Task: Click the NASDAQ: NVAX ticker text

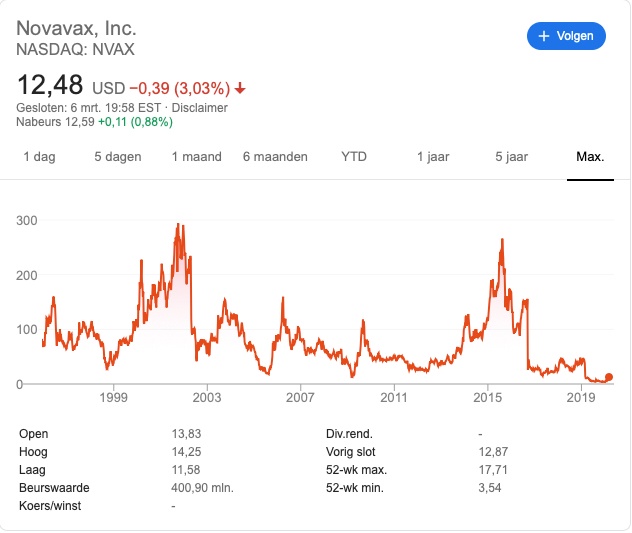Action: [x=76, y=48]
